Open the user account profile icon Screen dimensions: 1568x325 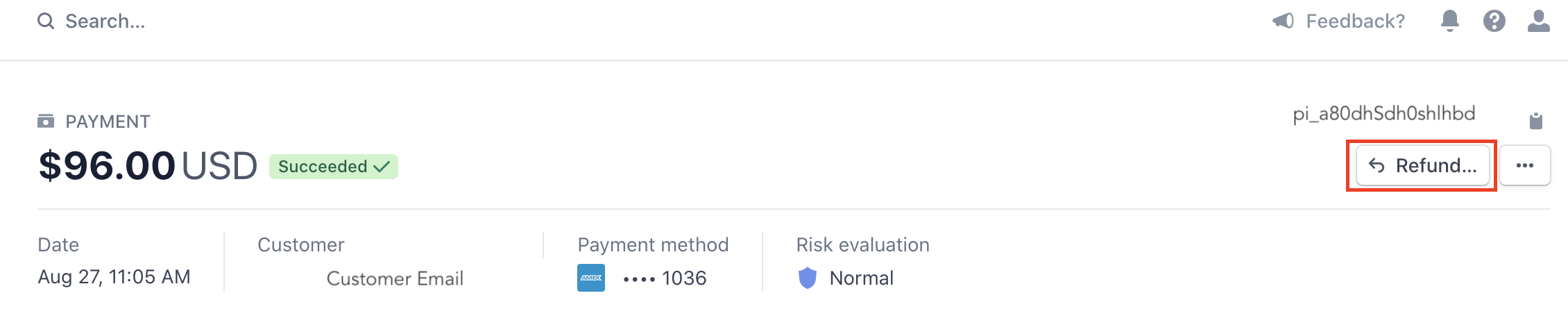click(x=1538, y=22)
